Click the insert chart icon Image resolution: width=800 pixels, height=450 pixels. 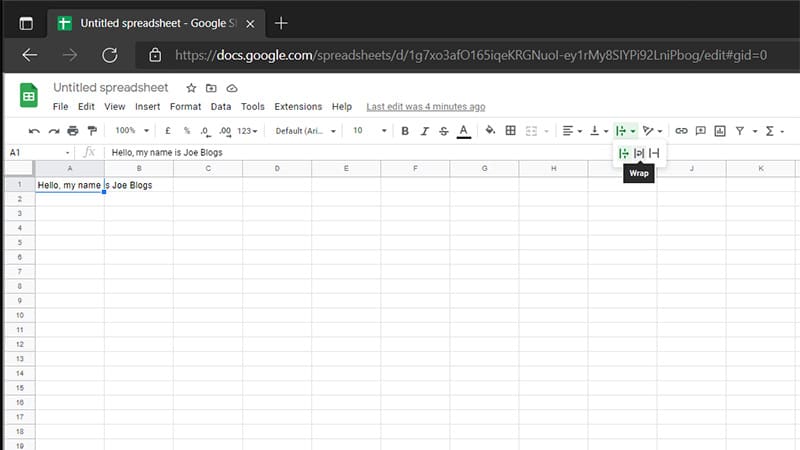(x=720, y=131)
